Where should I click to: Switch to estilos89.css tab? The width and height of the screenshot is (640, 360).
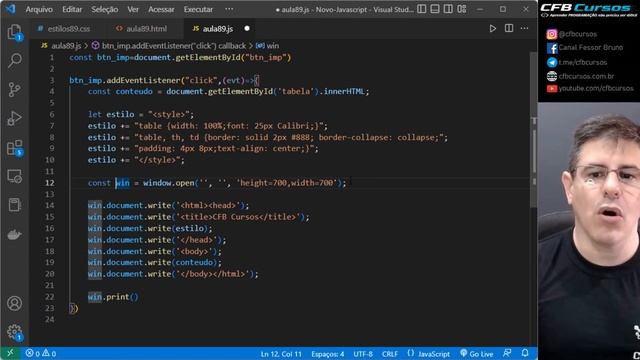[64, 29]
